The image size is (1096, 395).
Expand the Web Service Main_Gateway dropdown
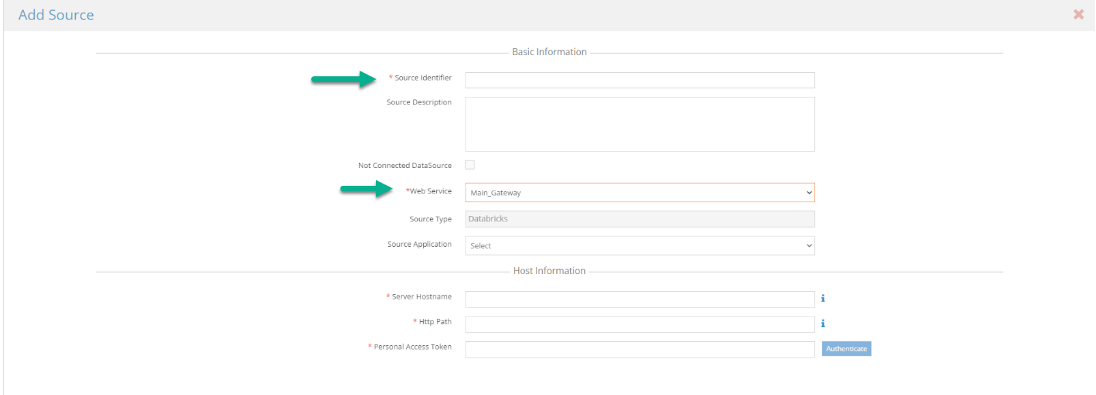(x=640, y=192)
